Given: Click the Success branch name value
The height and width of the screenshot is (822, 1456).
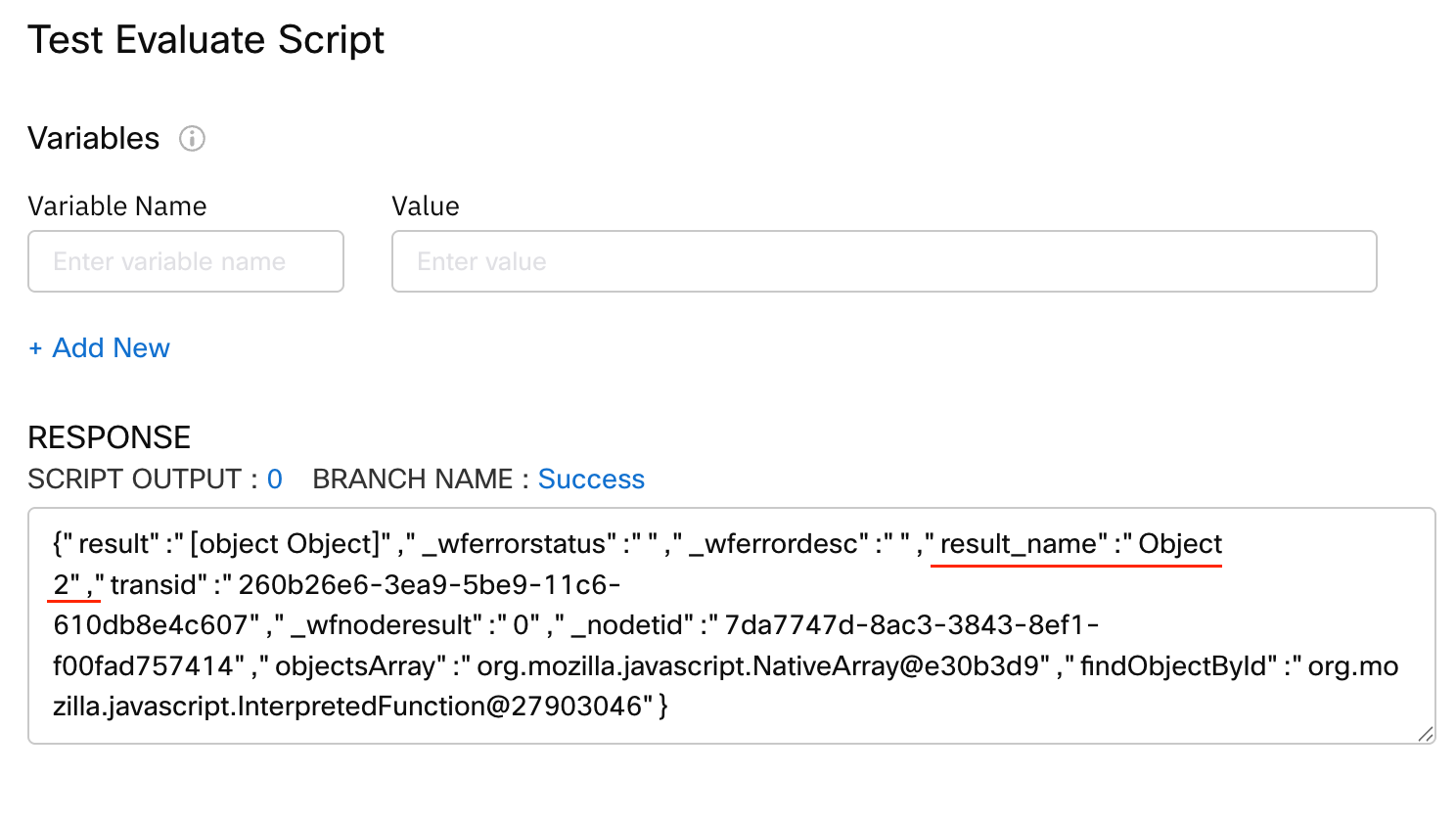Looking at the screenshot, I should (591, 479).
